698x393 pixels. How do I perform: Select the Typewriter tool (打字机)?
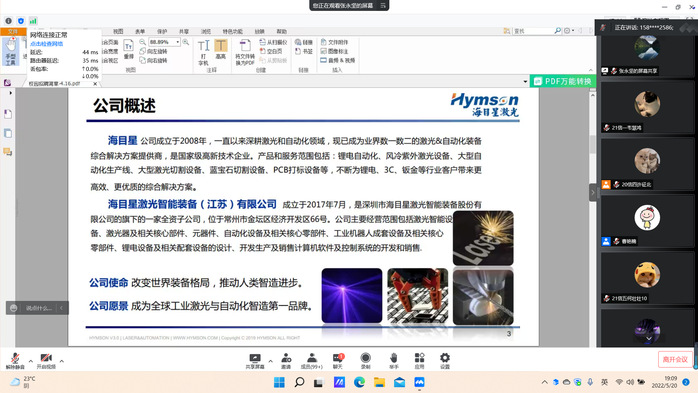pos(203,52)
